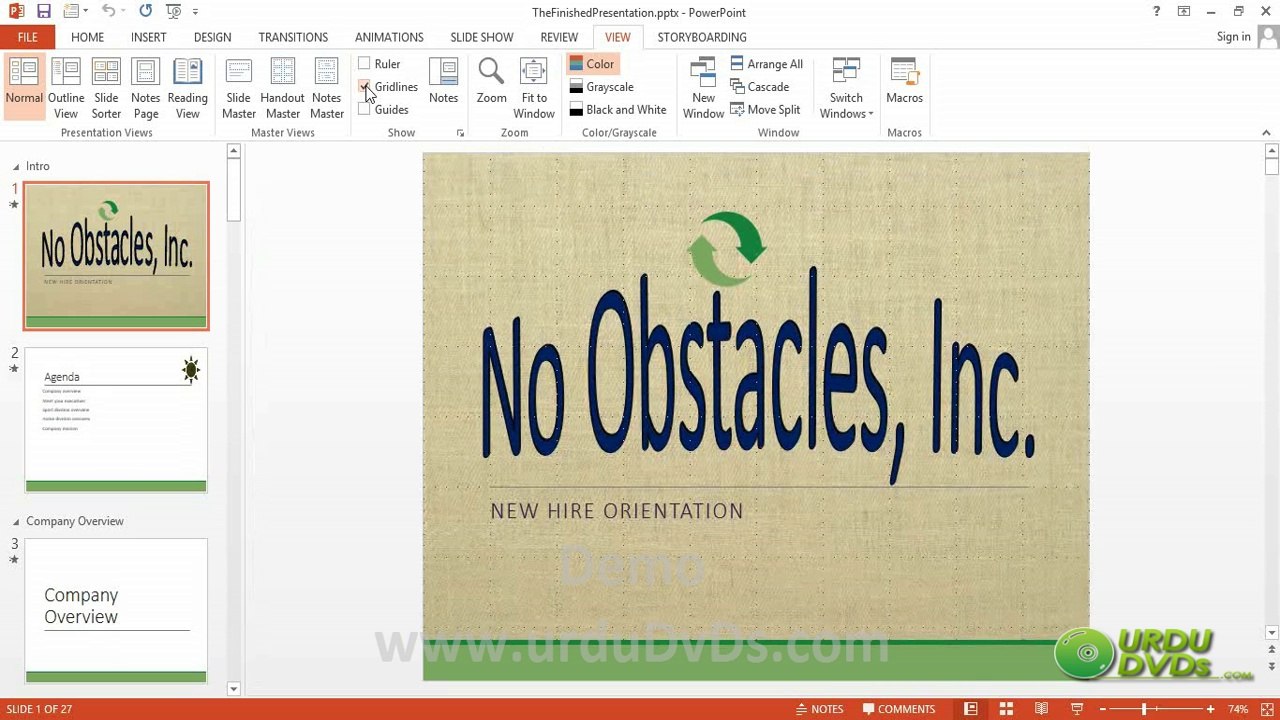Enable the Ruler checkbox

(364, 64)
